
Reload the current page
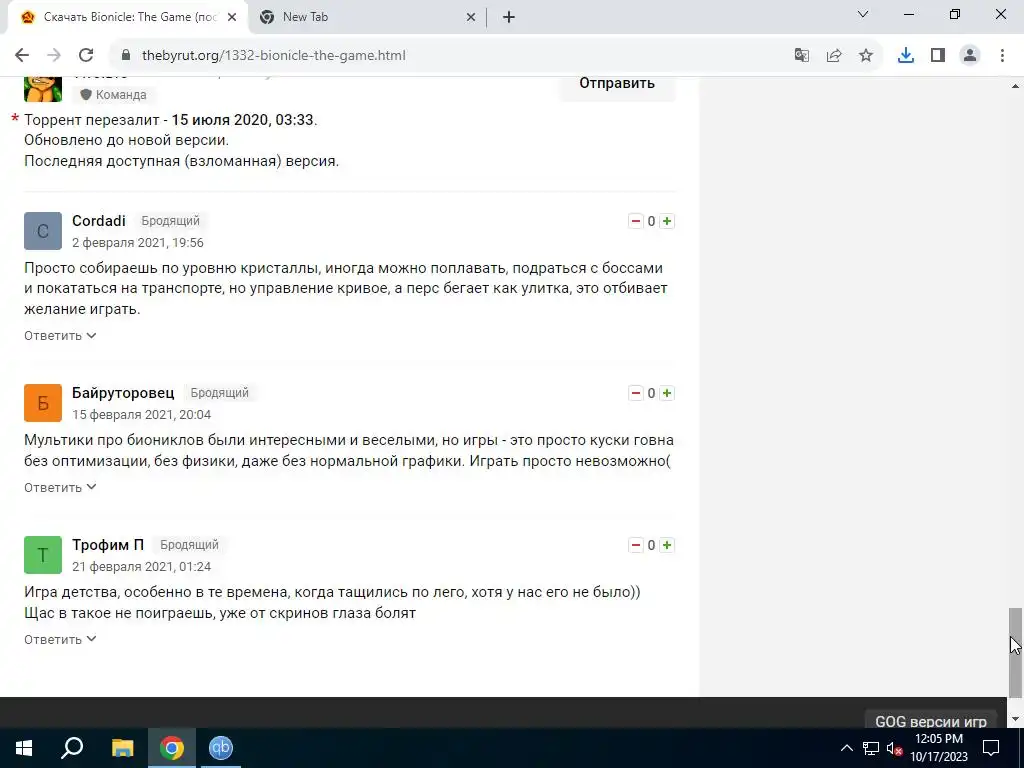[86, 56]
